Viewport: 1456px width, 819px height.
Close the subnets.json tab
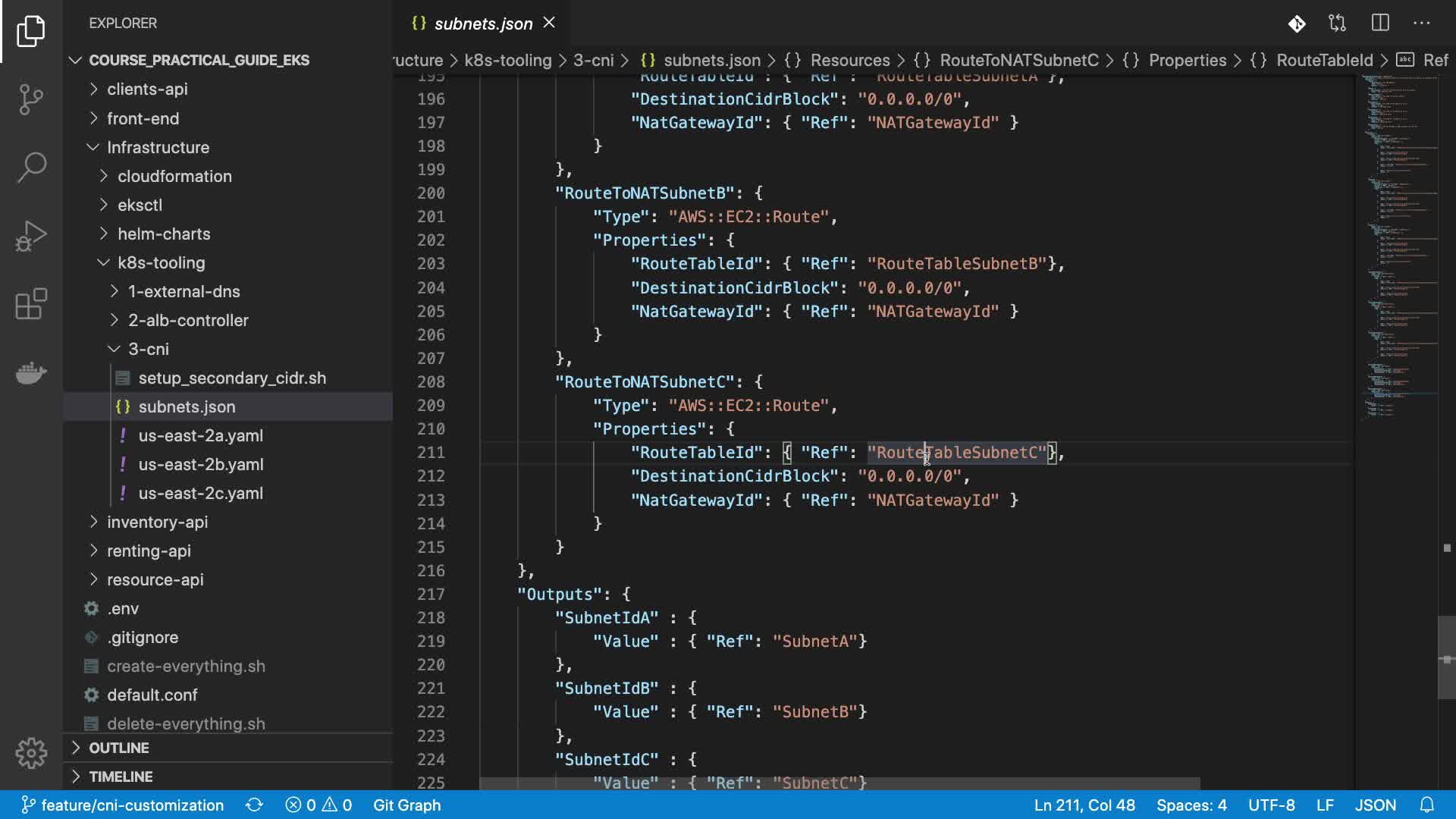[x=550, y=24]
